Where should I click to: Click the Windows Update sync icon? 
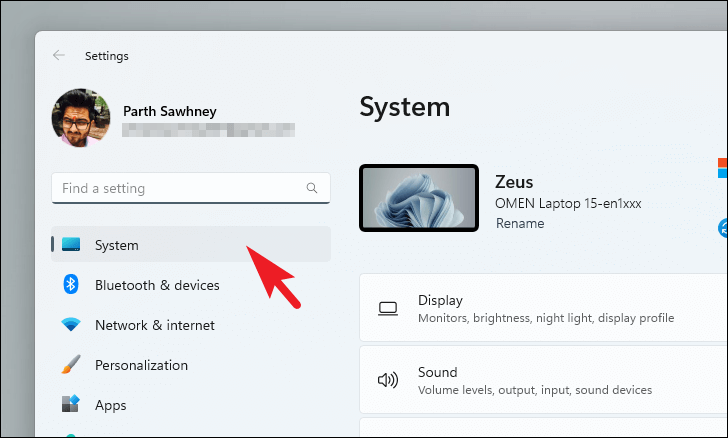pos(723,228)
